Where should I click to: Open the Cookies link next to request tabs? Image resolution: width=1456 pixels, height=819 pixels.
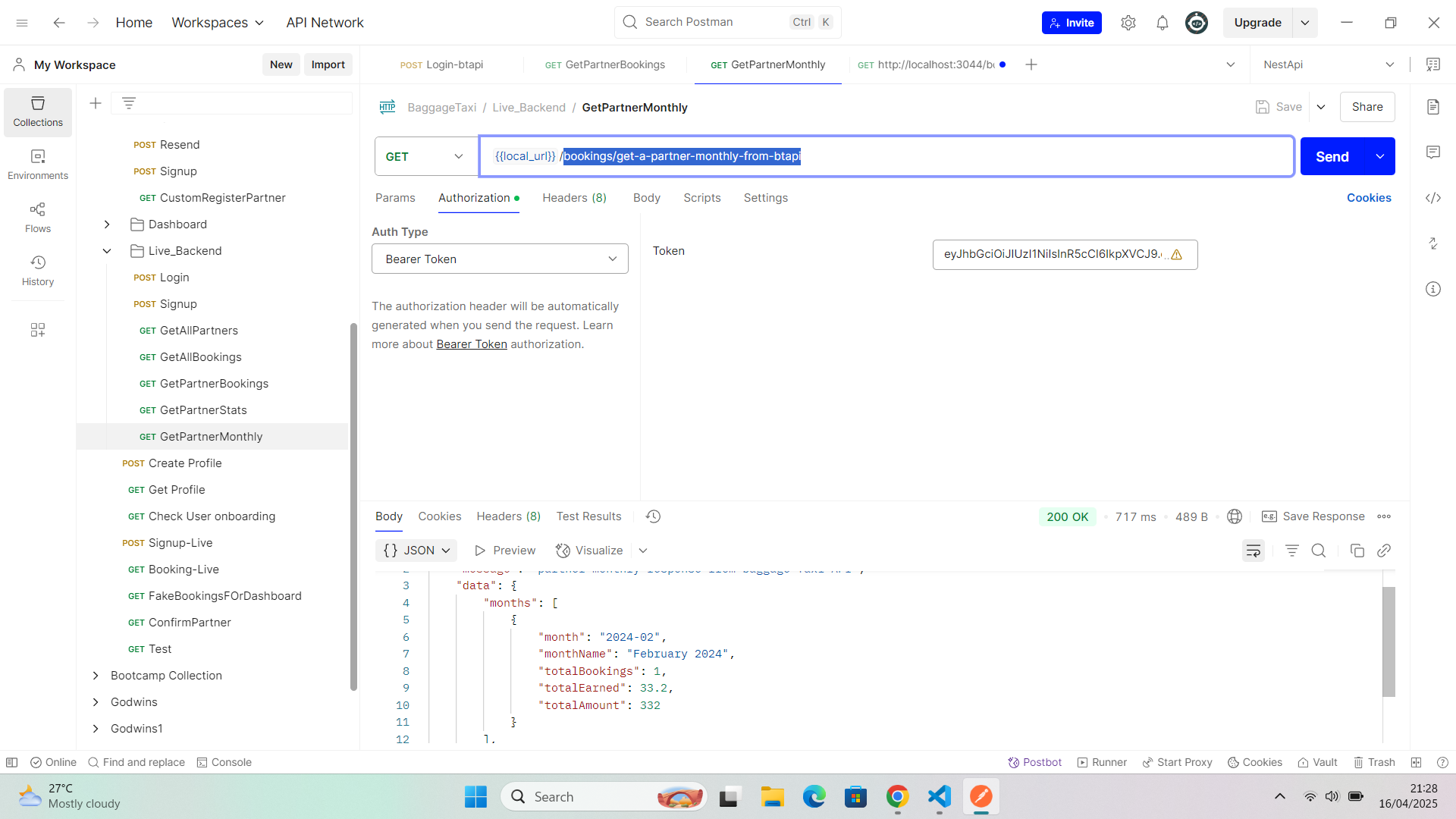1369,198
